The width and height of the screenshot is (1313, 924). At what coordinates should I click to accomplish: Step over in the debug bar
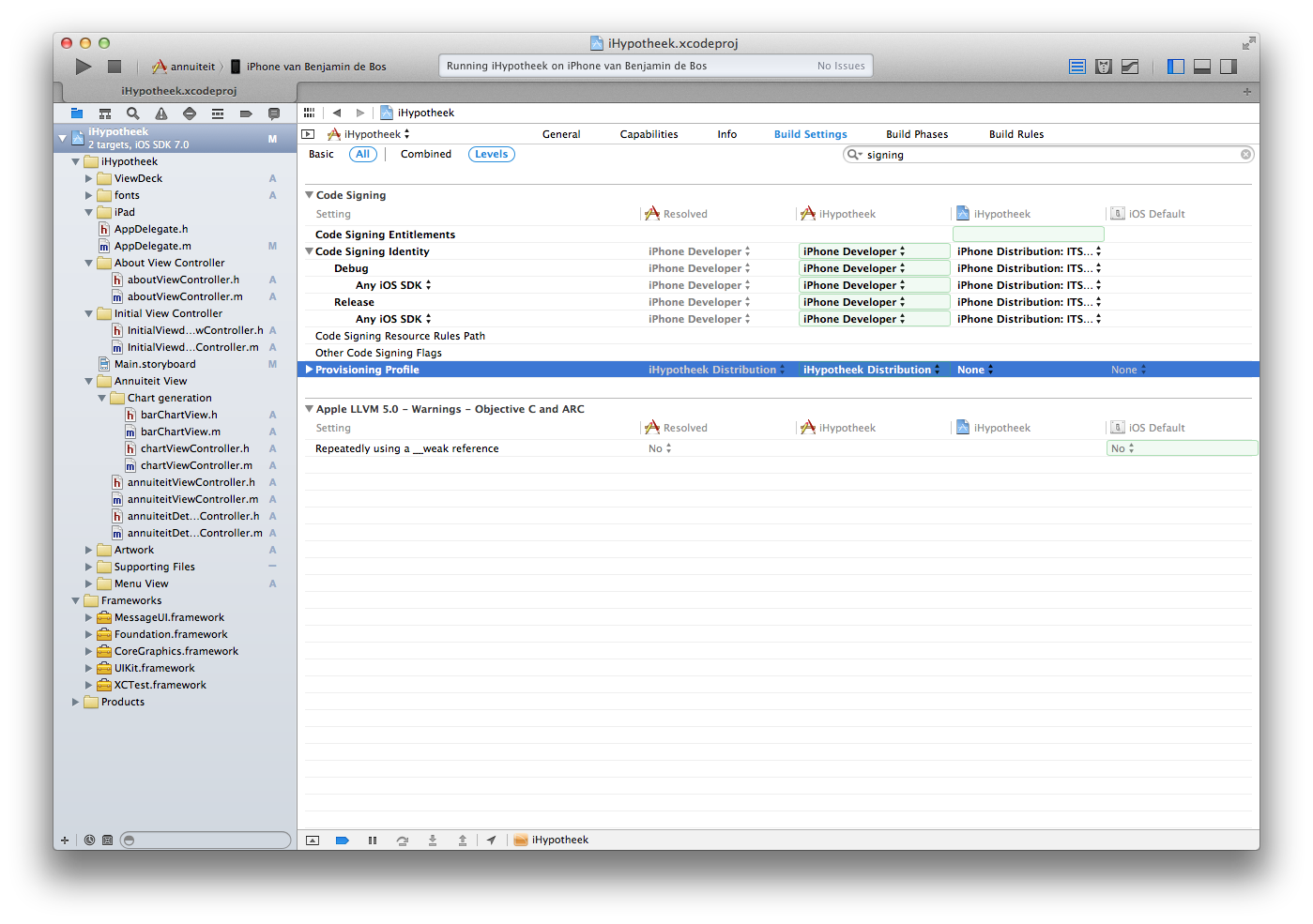point(403,841)
